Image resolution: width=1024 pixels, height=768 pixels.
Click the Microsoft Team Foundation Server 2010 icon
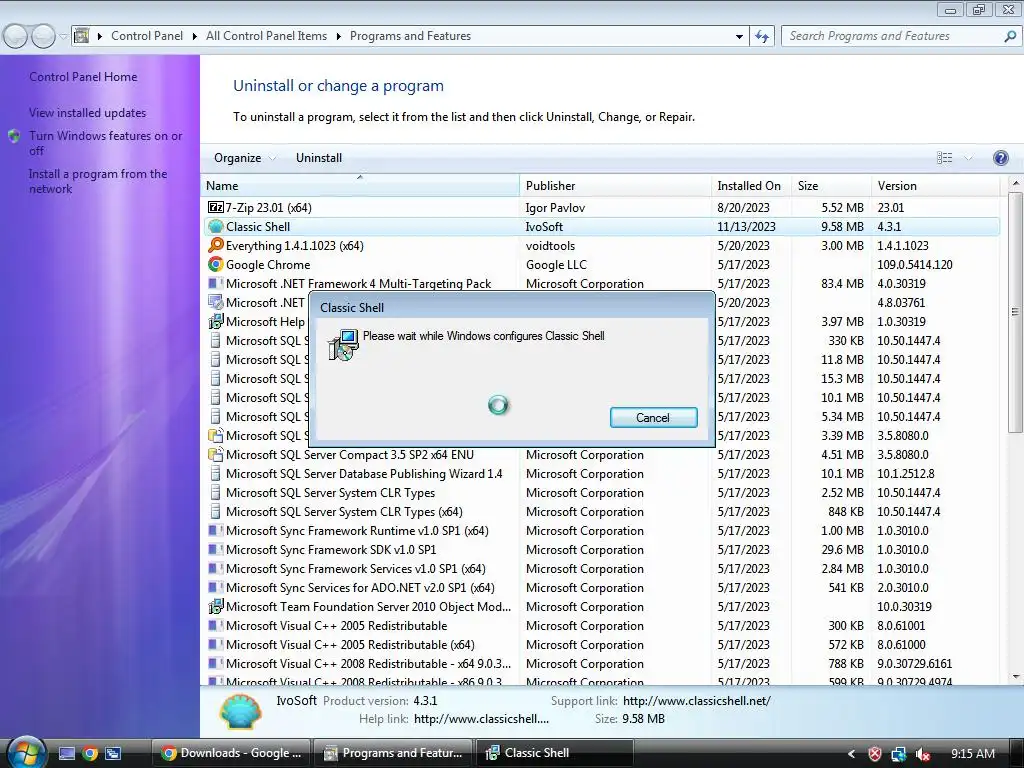pyautogui.click(x=216, y=607)
